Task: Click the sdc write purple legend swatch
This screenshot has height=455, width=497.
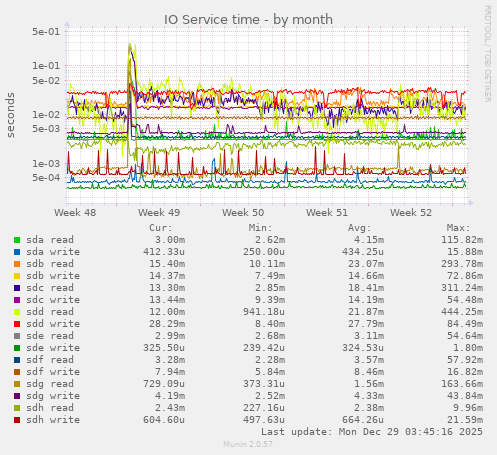Action: 17,300
